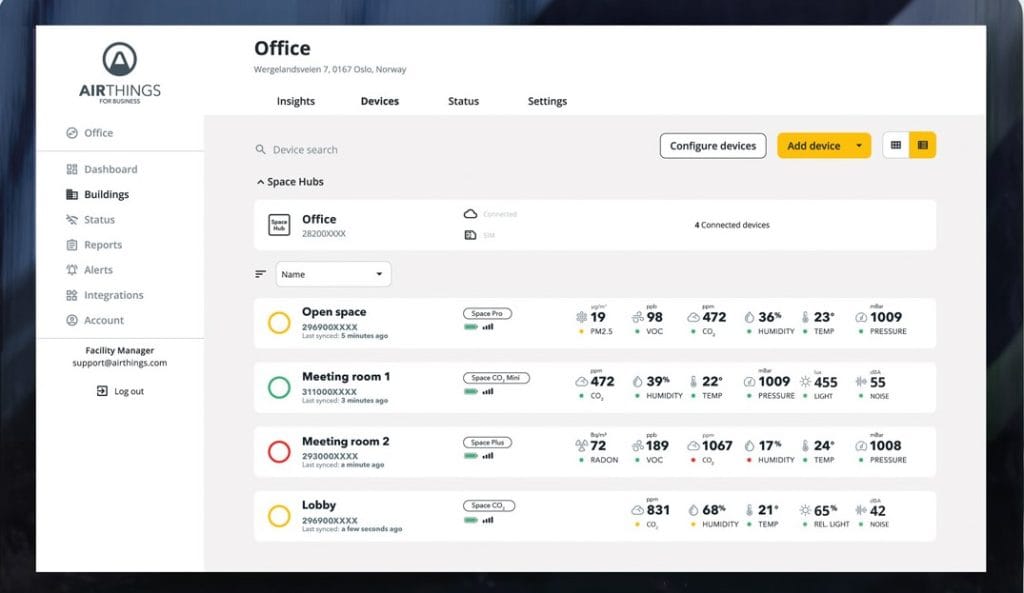The image size is (1024, 593).
Task: Collapse the Space Hubs section
Action: coord(261,183)
